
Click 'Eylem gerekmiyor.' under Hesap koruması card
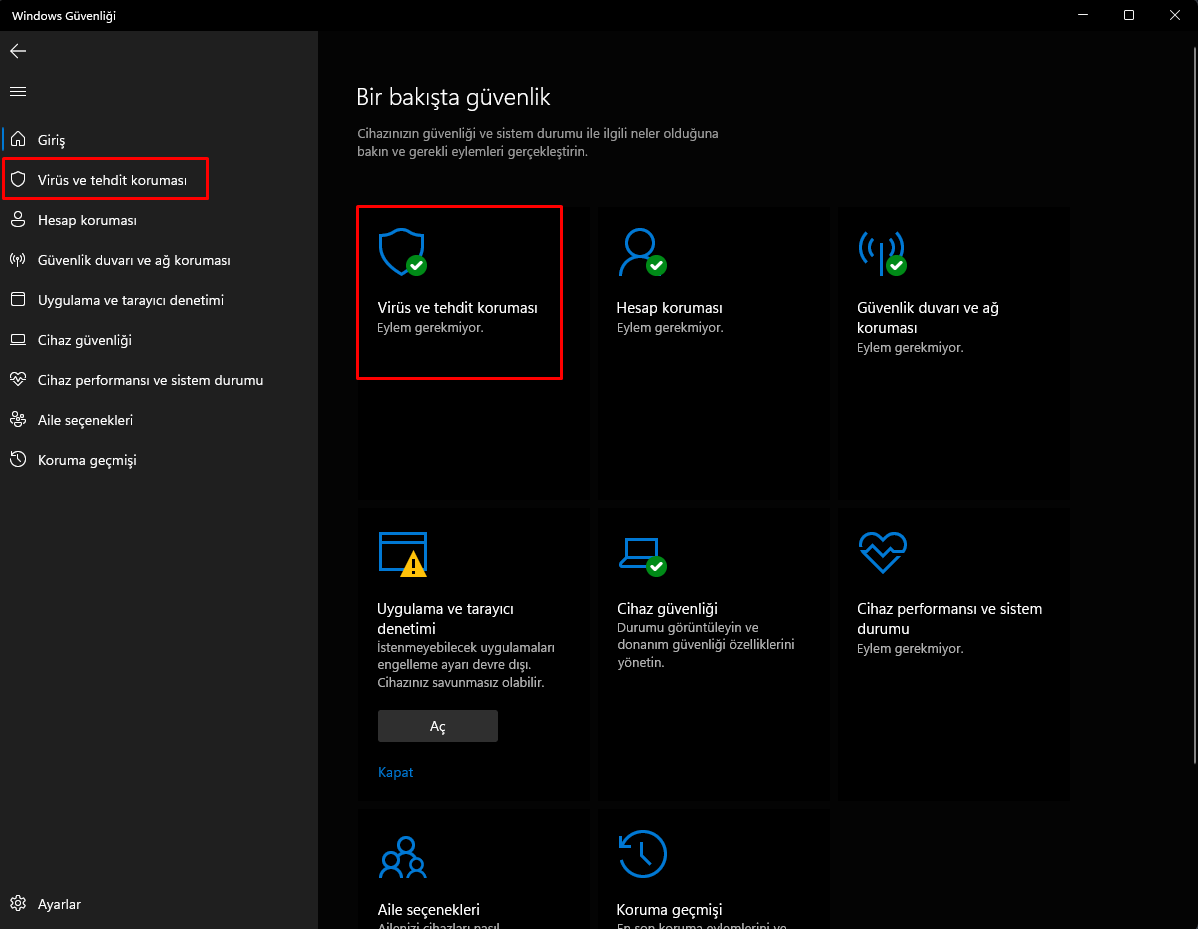(x=669, y=328)
